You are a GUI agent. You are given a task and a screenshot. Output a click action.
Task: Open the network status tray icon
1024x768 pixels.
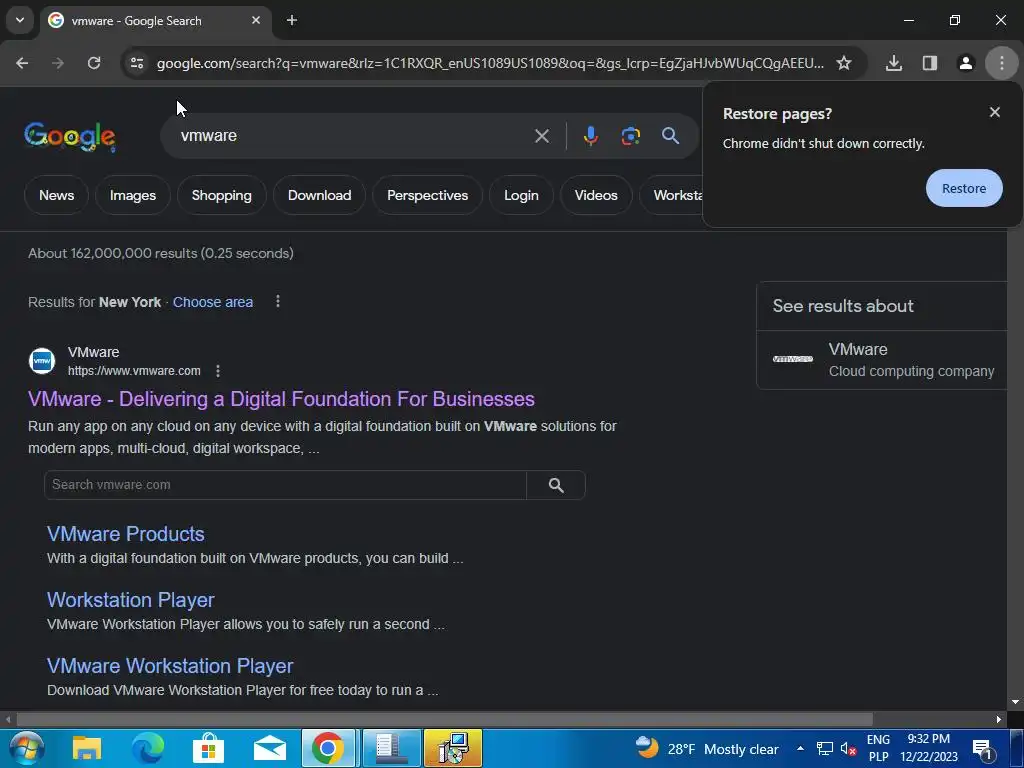click(825, 749)
